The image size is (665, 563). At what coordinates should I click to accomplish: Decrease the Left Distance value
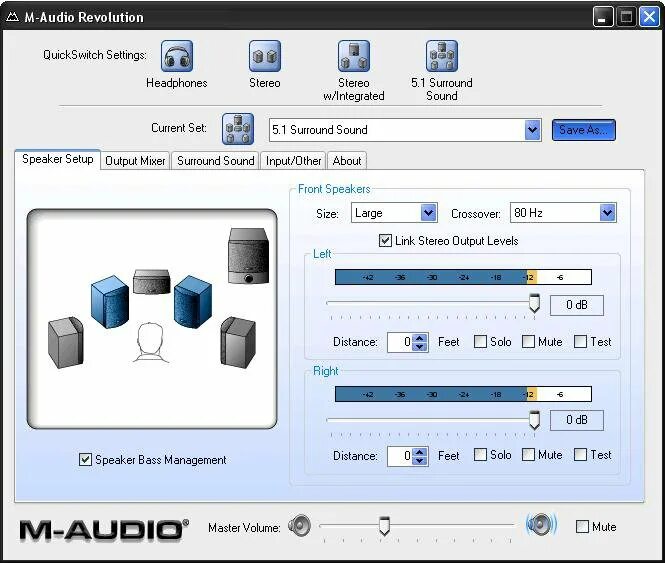point(419,347)
